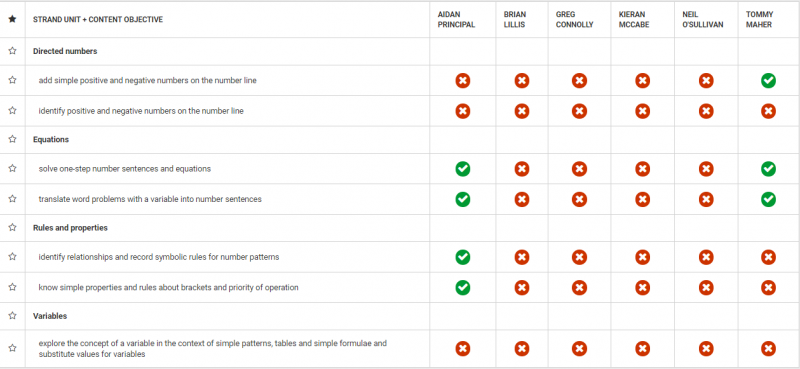This screenshot has height=369, width=800.
Task: Click the filled star in header row
Action: 12,19
